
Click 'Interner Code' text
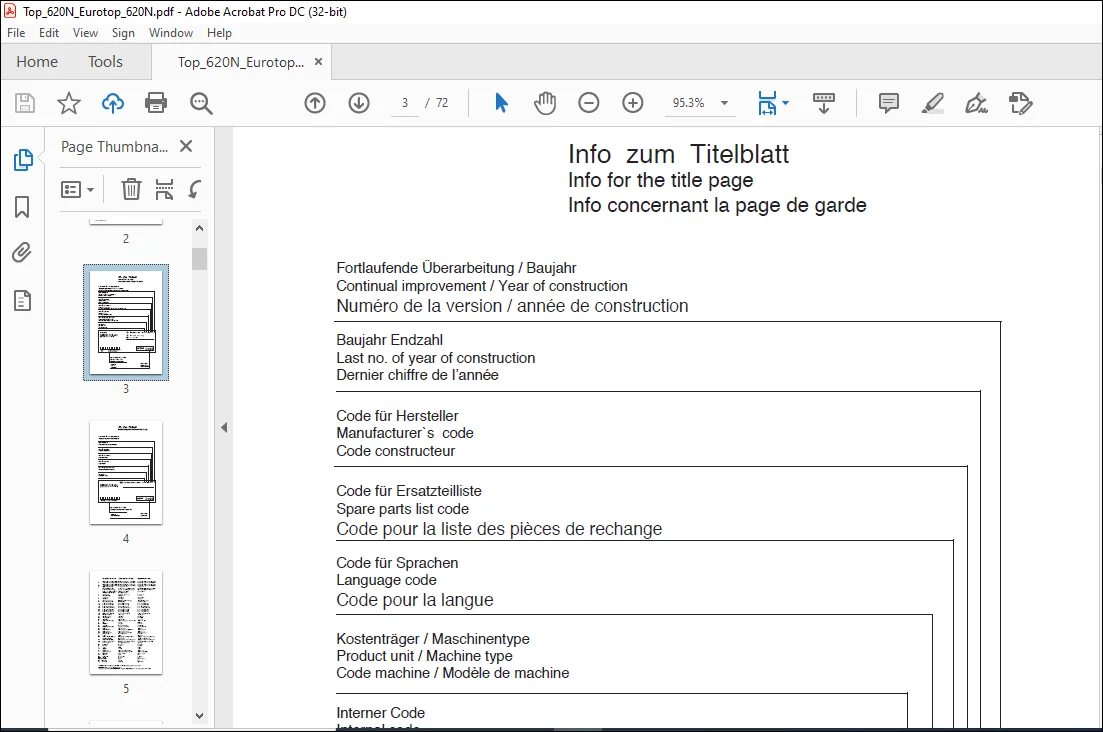click(x=381, y=713)
